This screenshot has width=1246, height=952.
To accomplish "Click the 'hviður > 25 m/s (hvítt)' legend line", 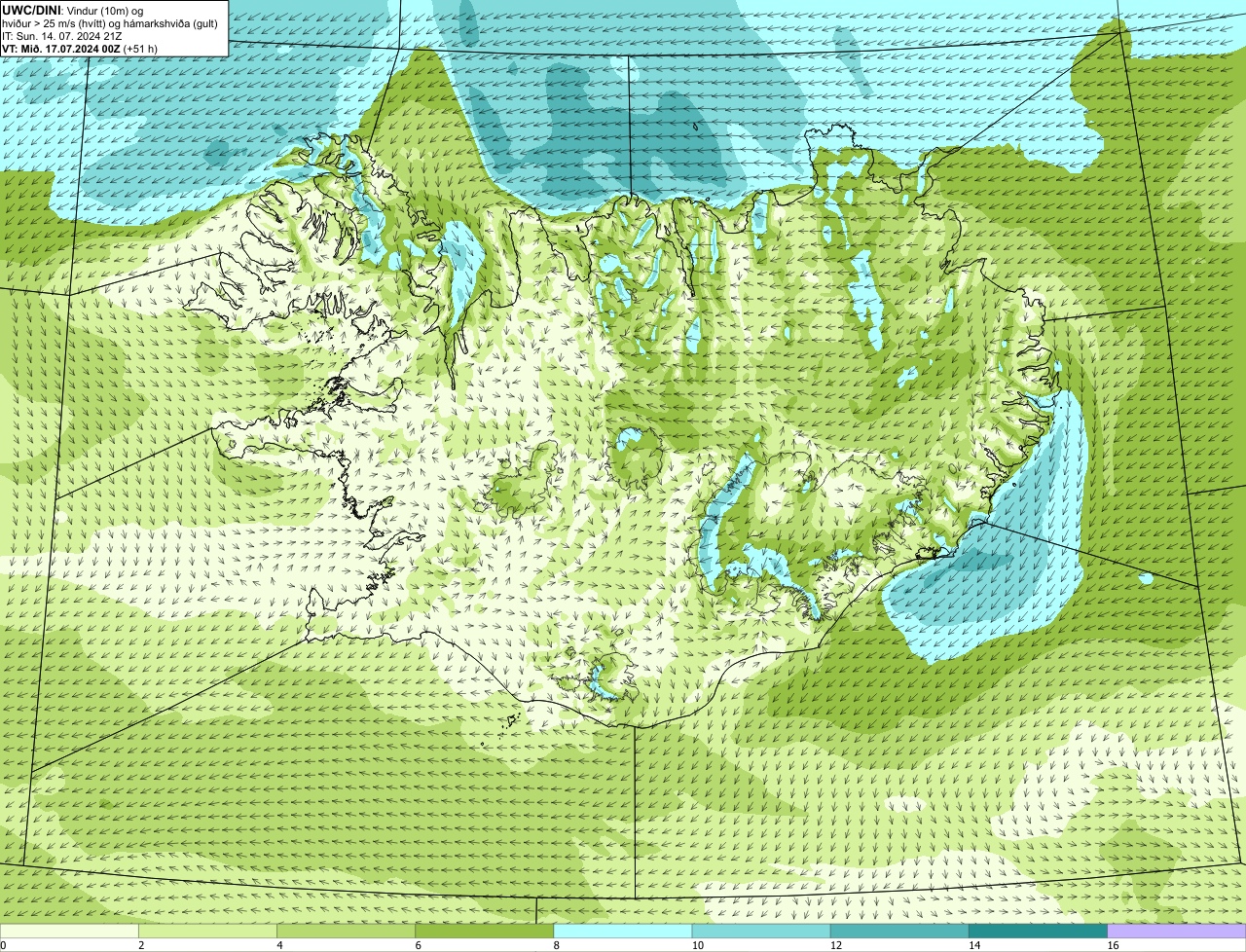I will click(110, 22).
